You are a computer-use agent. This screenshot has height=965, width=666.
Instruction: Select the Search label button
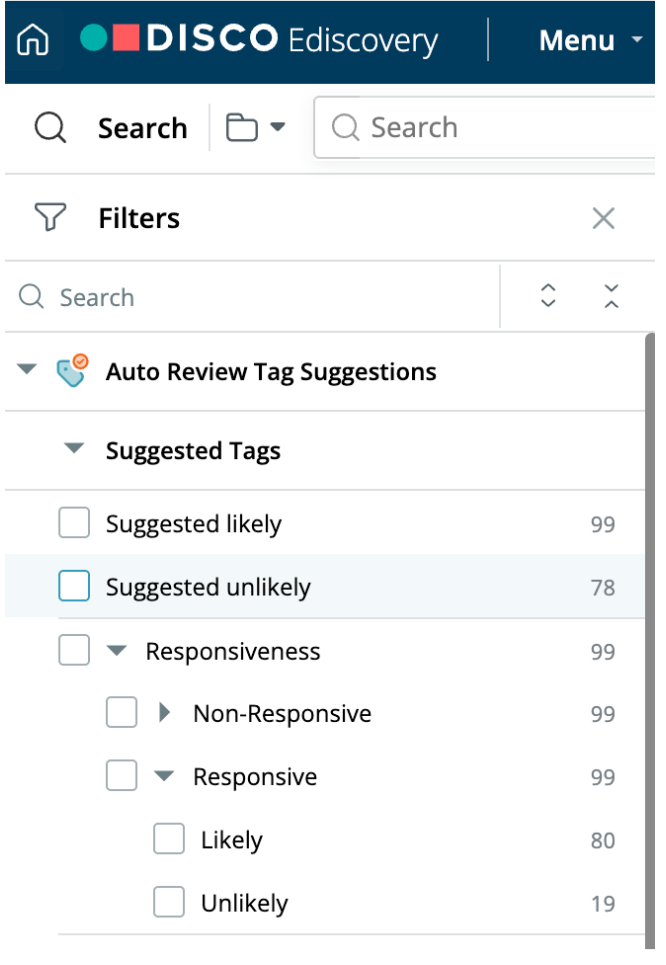pyautogui.click(x=142, y=128)
